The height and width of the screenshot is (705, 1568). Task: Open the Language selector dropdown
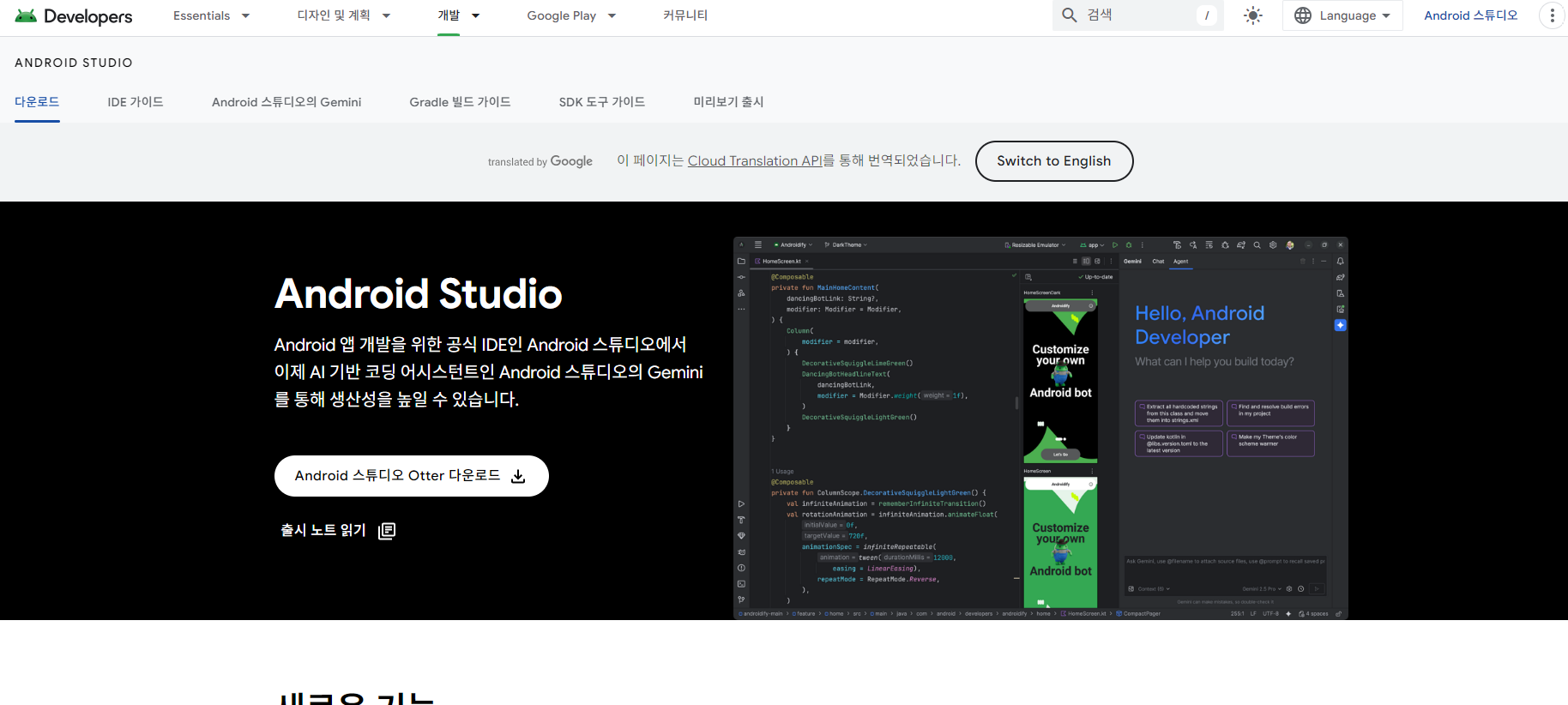(x=1342, y=15)
